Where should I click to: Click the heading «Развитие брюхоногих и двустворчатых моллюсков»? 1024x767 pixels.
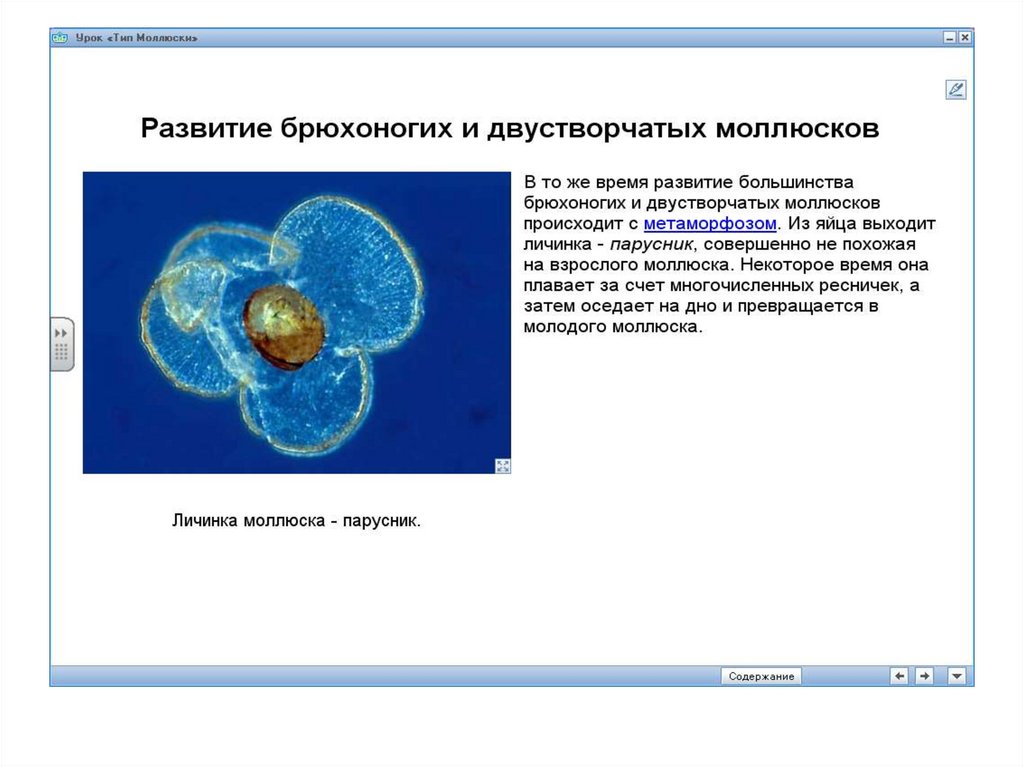[x=510, y=128]
